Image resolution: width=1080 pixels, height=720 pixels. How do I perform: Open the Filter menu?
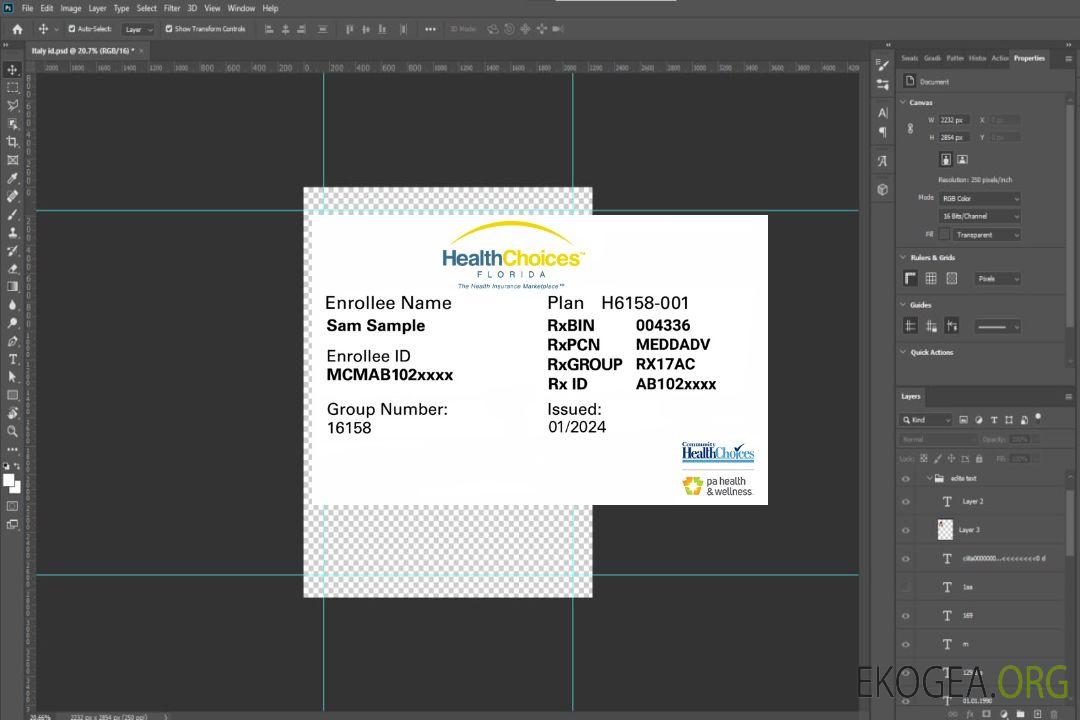pyautogui.click(x=172, y=8)
